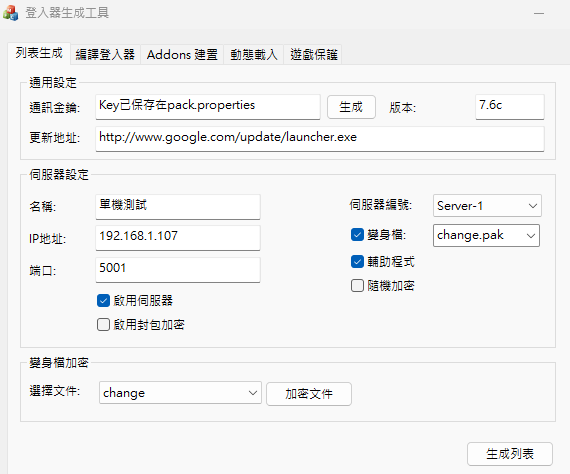Switch to the 列表生成 tab
This screenshot has width=570, height=474.
[39, 53]
